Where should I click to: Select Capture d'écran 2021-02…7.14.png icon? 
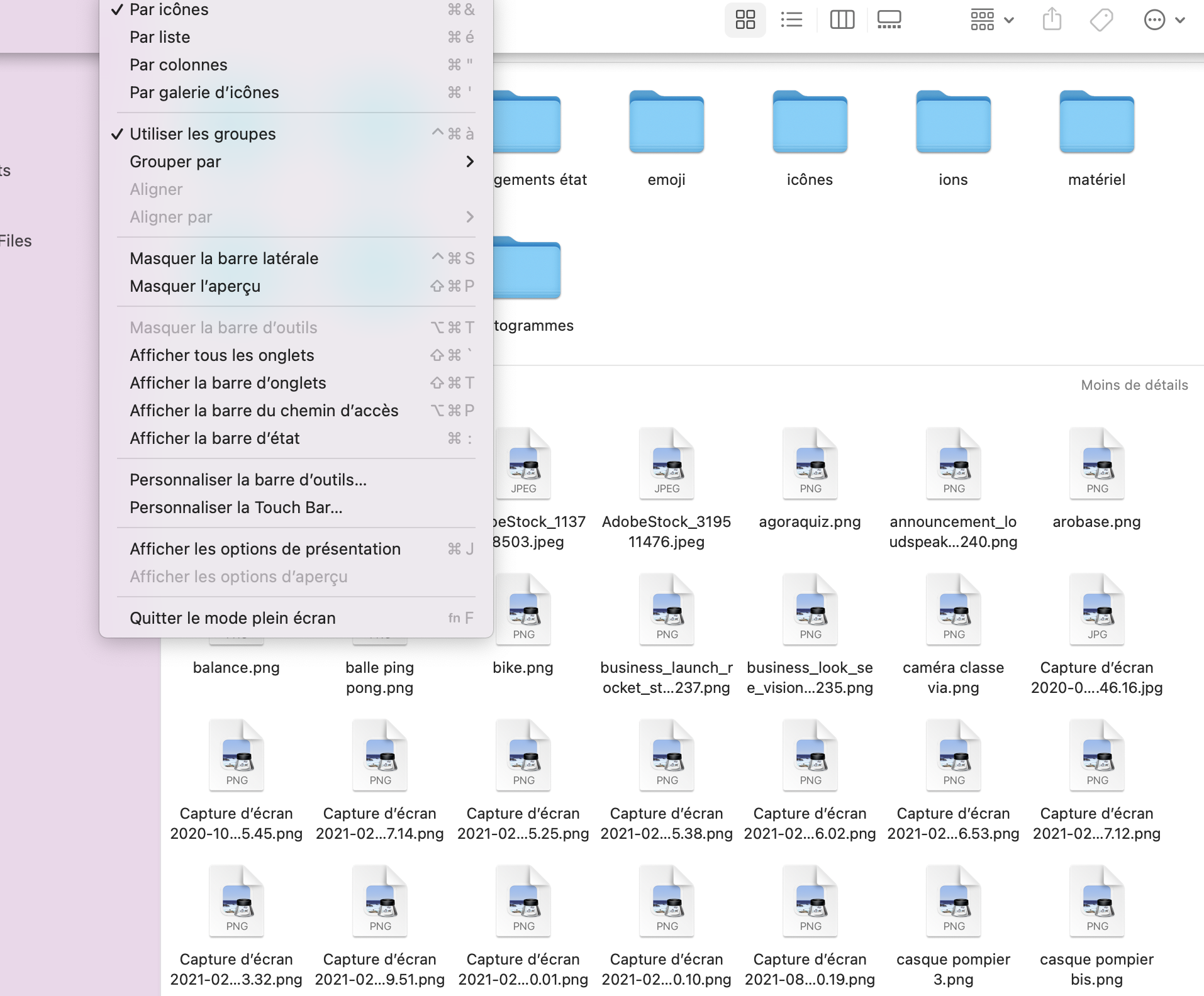(380, 755)
